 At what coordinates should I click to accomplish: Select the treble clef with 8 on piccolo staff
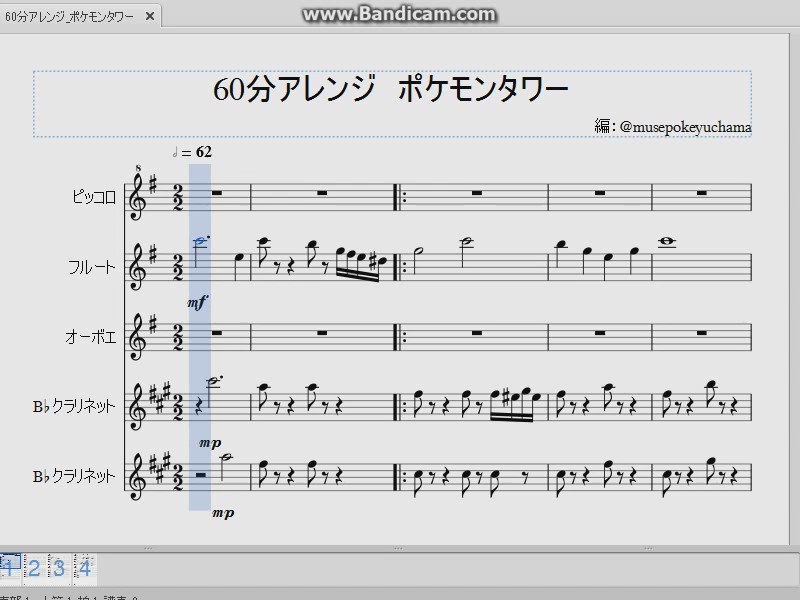pos(138,194)
